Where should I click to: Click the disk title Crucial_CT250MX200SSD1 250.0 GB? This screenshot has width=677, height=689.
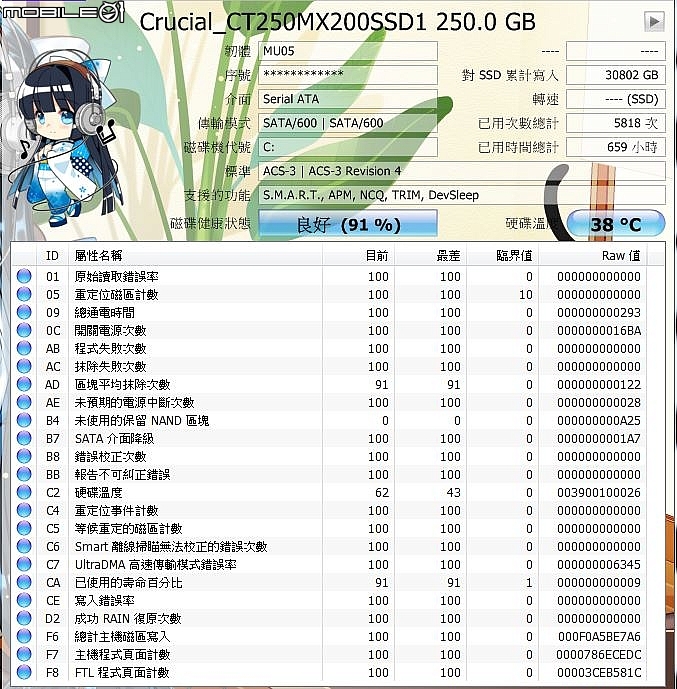pos(337,22)
